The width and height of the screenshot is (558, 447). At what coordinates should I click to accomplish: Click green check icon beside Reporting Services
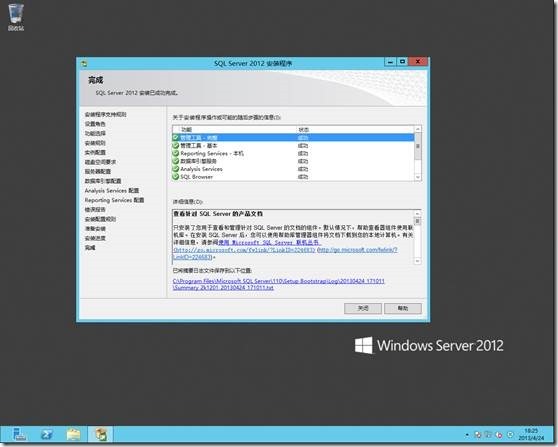tap(175, 153)
